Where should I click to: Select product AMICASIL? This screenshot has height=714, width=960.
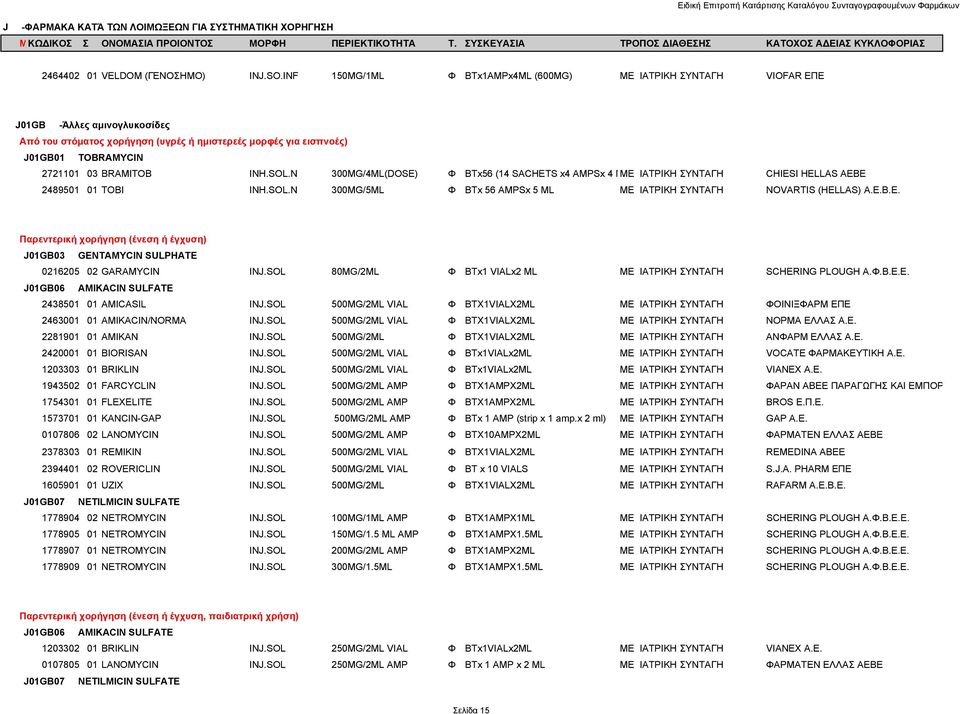(x=123, y=304)
